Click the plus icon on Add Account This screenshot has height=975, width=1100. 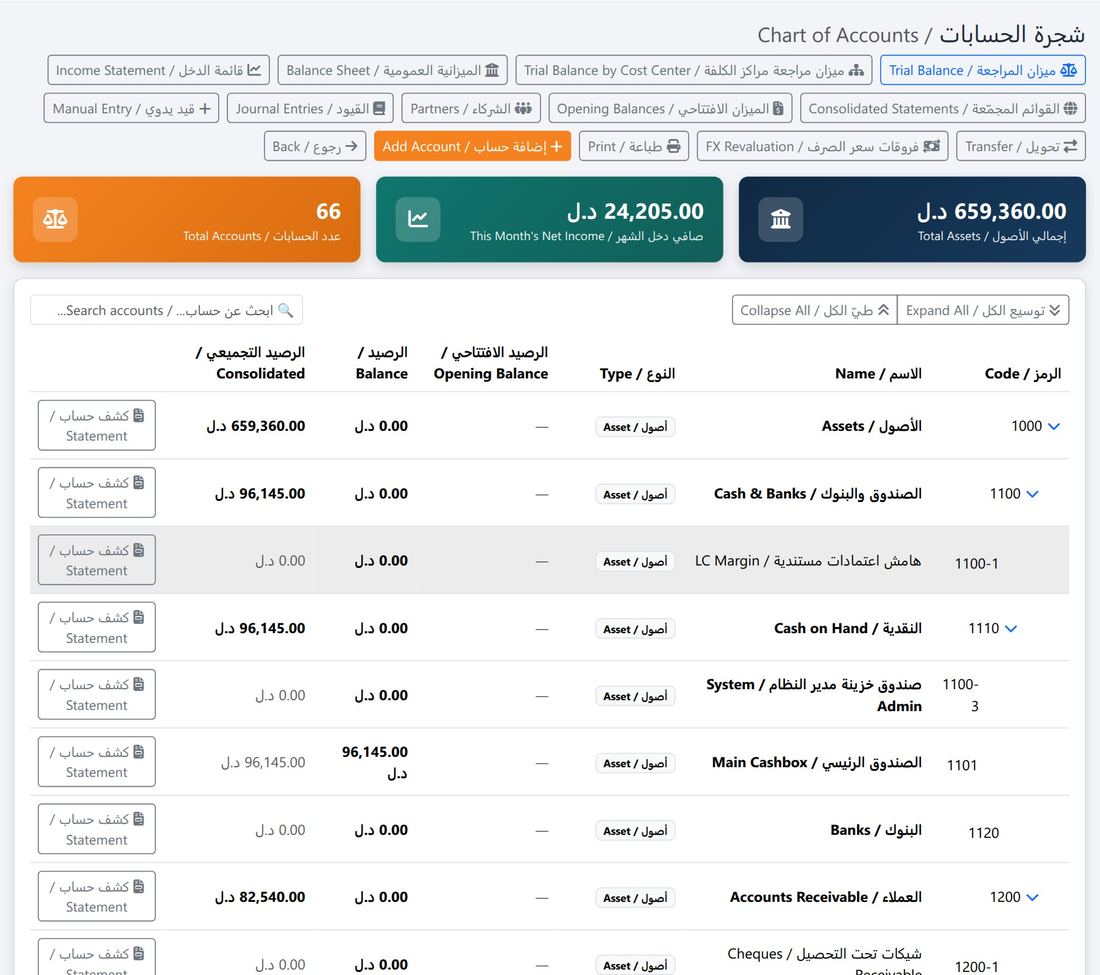coord(556,147)
